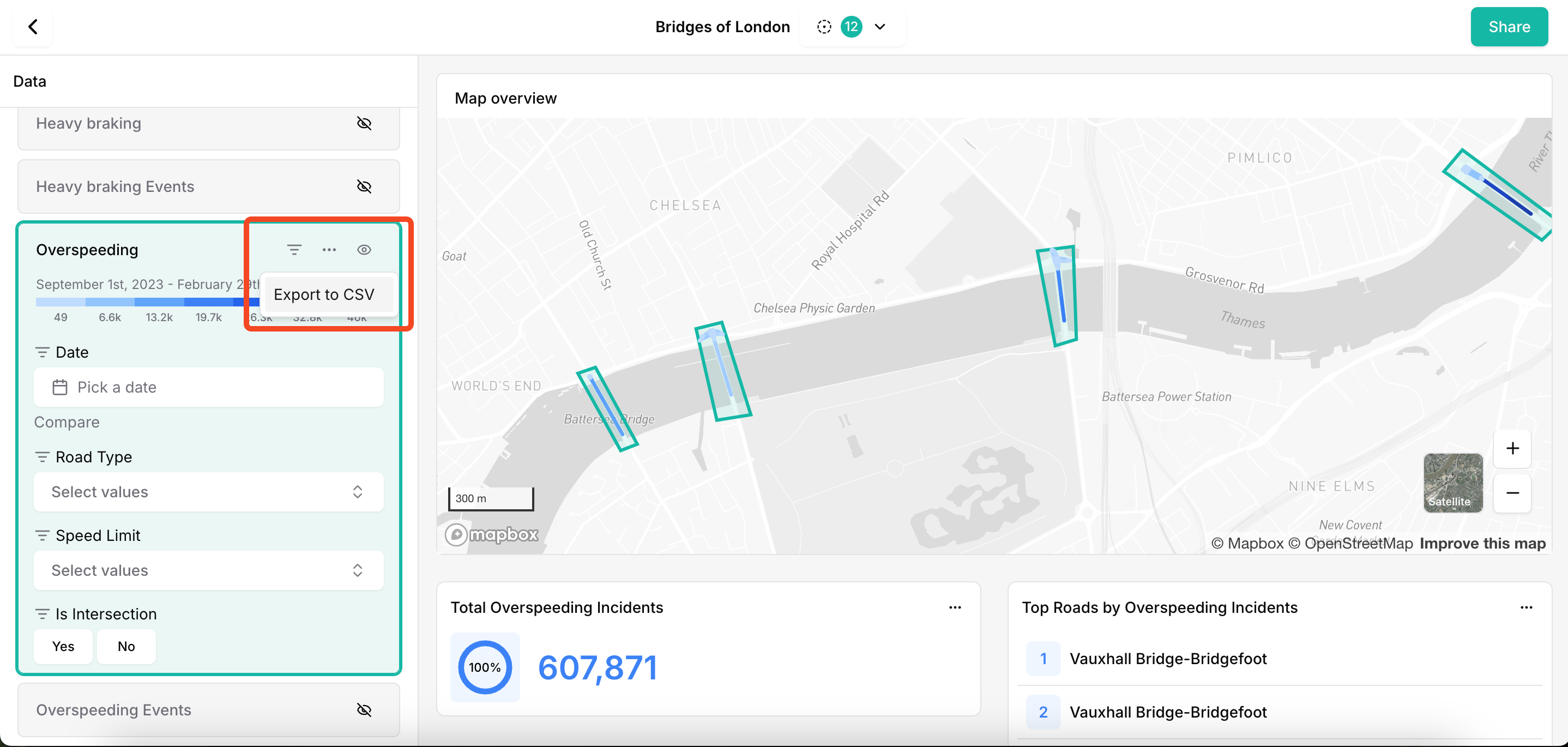Click the Road Type filter icon

click(x=42, y=457)
